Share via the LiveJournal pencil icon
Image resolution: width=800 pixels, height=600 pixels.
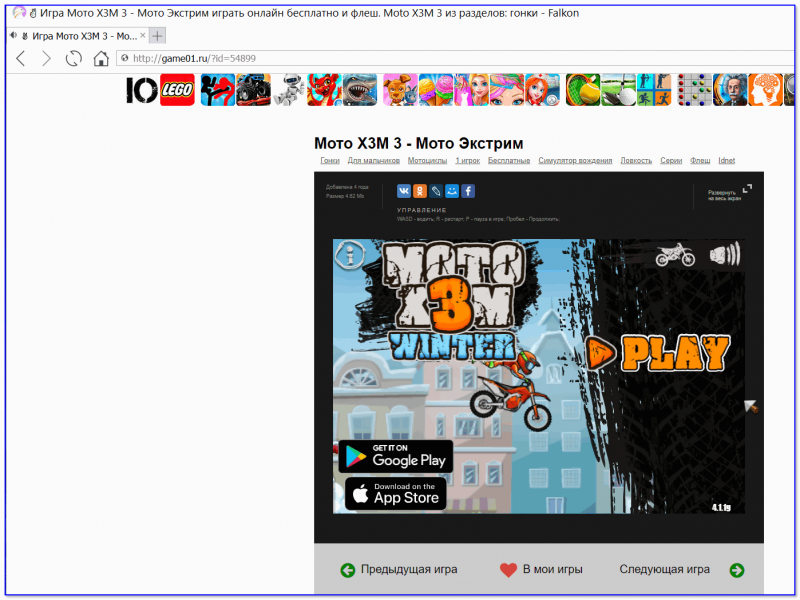[x=436, y=191]
